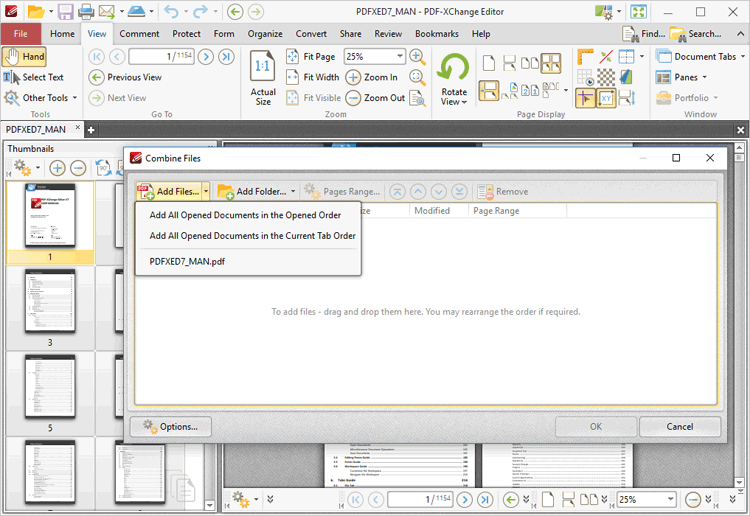
Task: Open the ribbon zoom level dropdown
Action: [399, 56]
